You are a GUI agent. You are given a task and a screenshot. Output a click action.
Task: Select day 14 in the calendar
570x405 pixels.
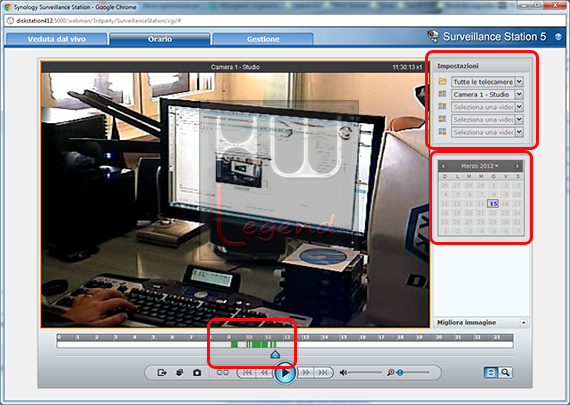481,204
